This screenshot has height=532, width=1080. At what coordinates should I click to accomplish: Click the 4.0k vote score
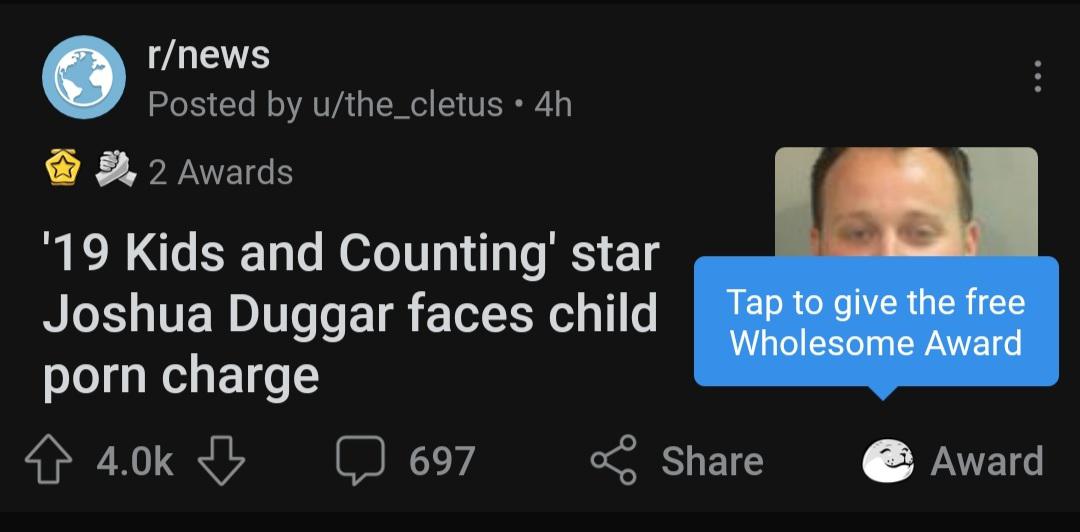(x=135, y=461)
